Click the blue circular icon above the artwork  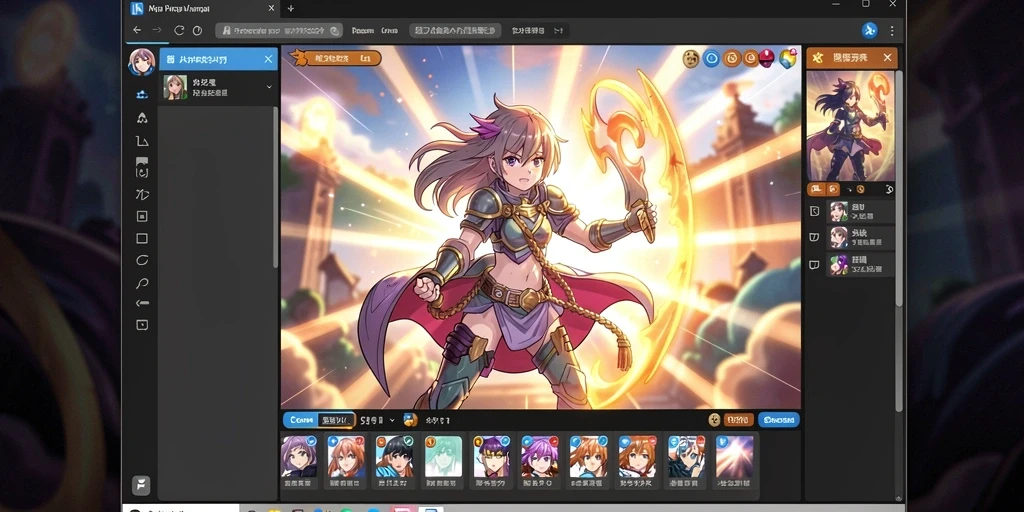711,59
